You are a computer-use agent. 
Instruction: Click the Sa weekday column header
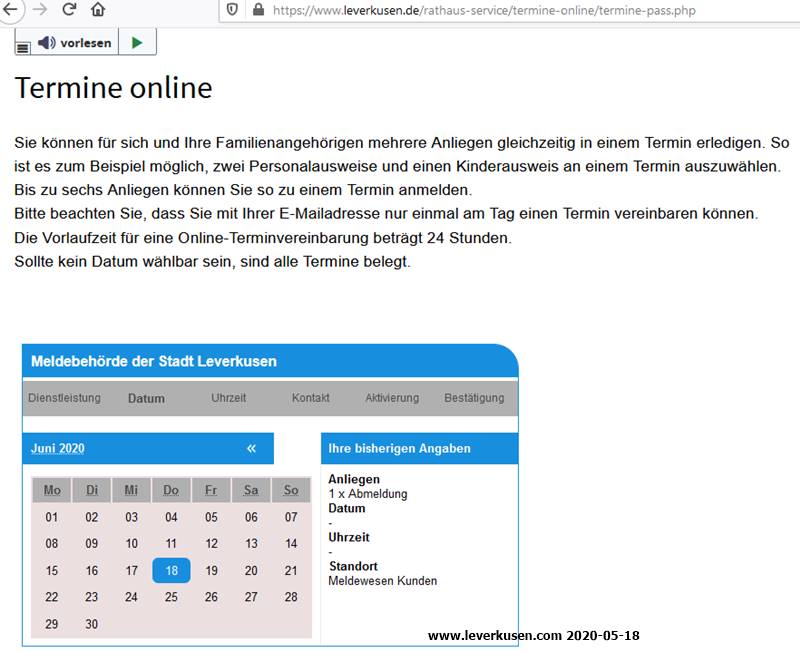(251, 490)
